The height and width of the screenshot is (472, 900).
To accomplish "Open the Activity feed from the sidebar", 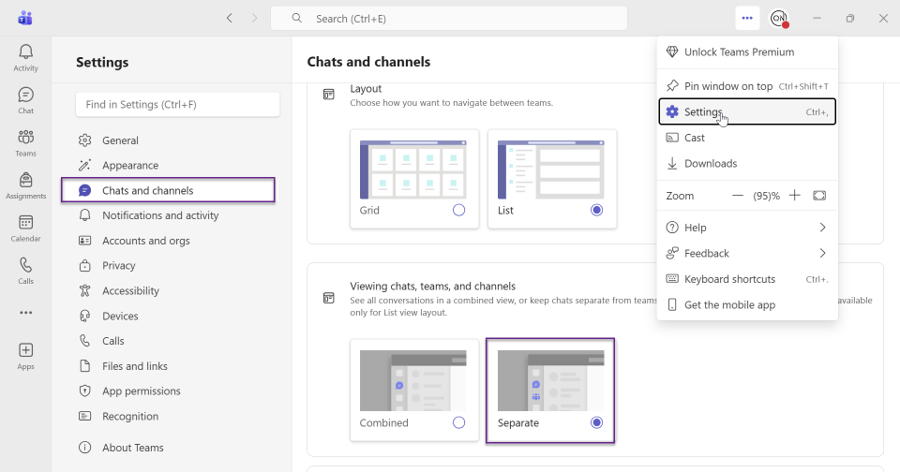I will click(26, 58).
